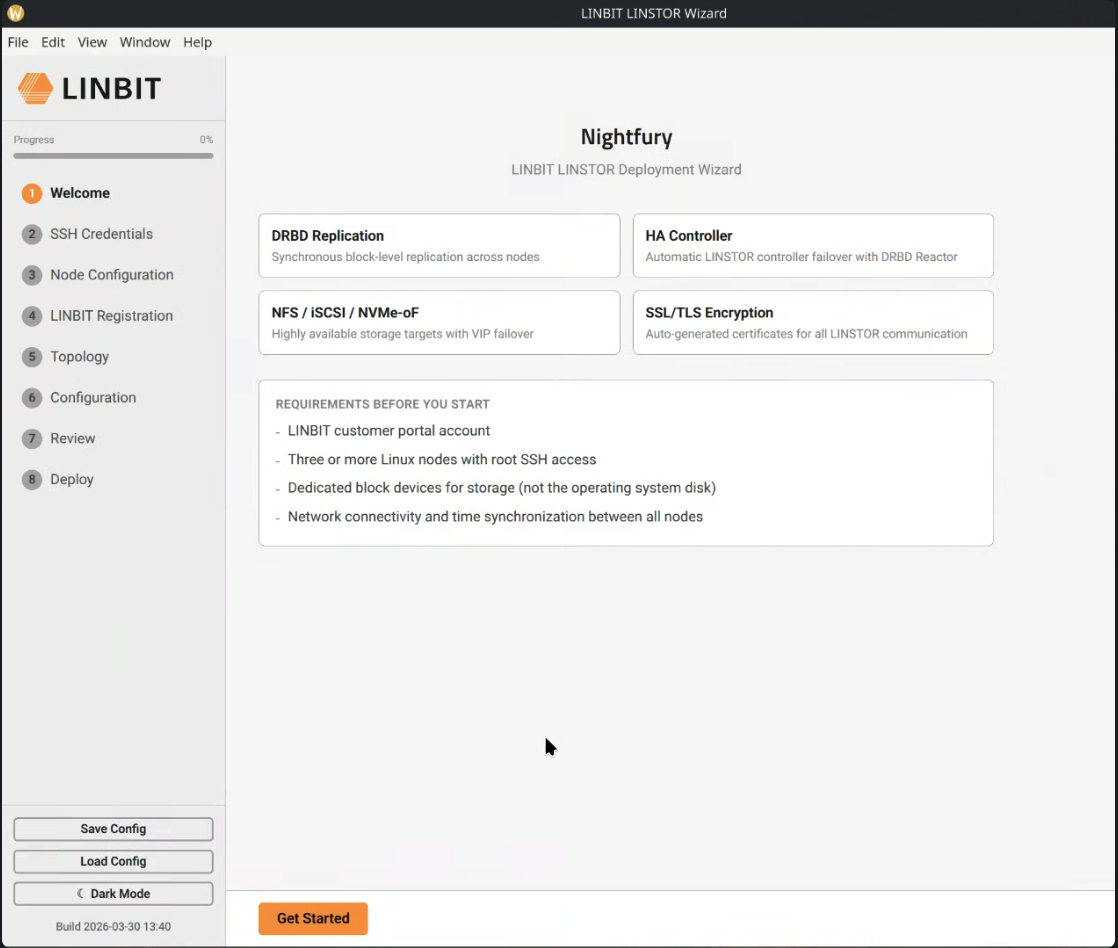Image resolution: width=1118 pixels, height=948 pixels.
Task: Click Save Config button
Action: pos(113,829)
